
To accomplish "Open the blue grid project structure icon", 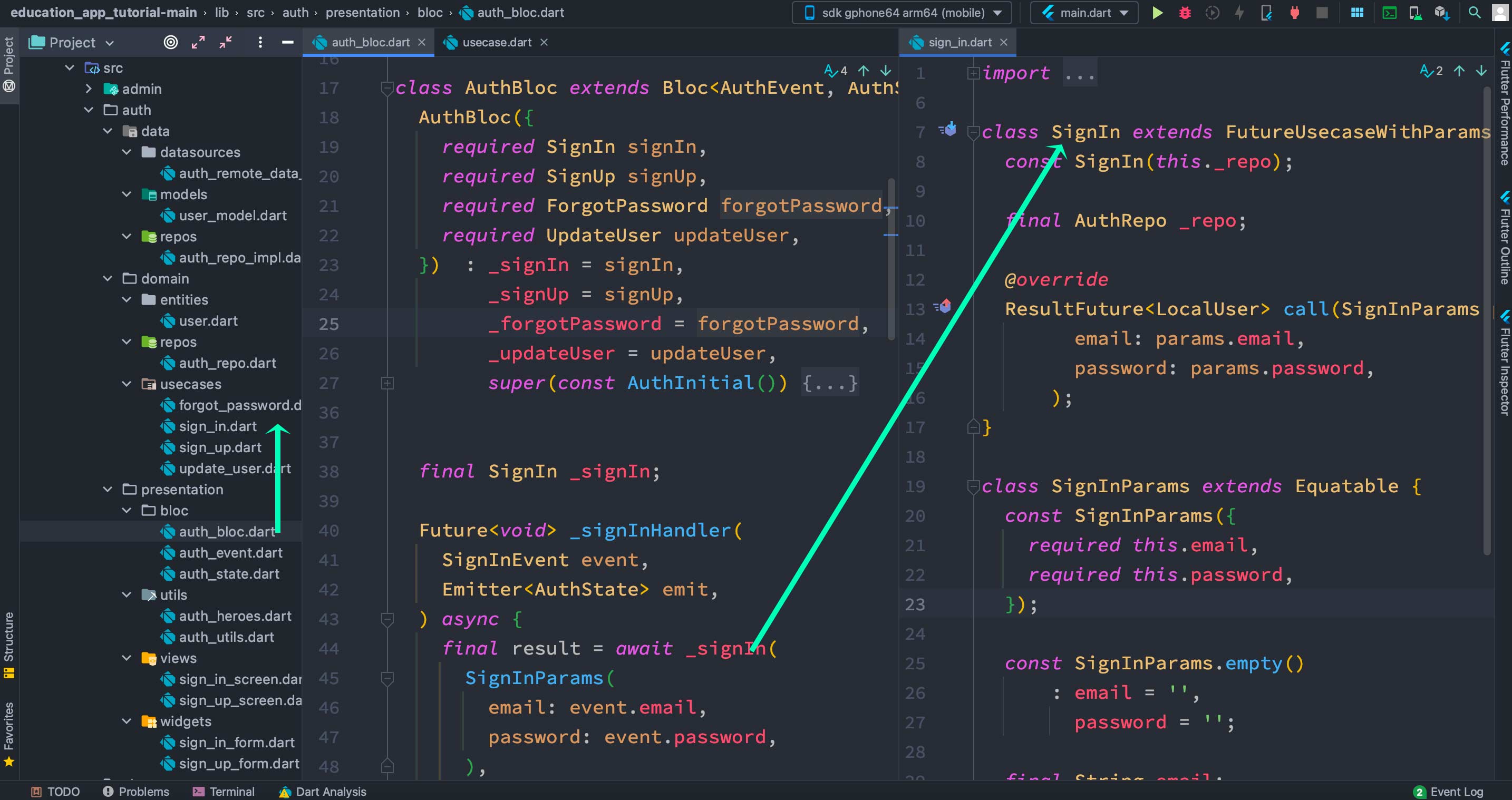I will [1357, 13].
